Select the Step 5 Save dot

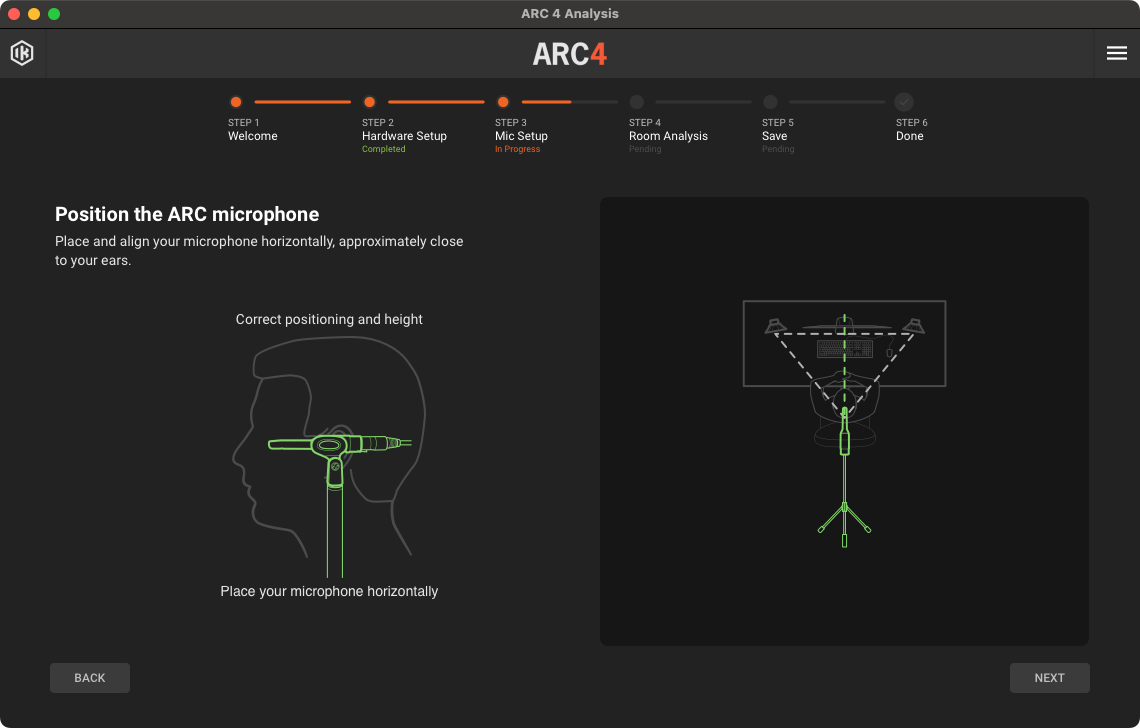tap(770, 102)
